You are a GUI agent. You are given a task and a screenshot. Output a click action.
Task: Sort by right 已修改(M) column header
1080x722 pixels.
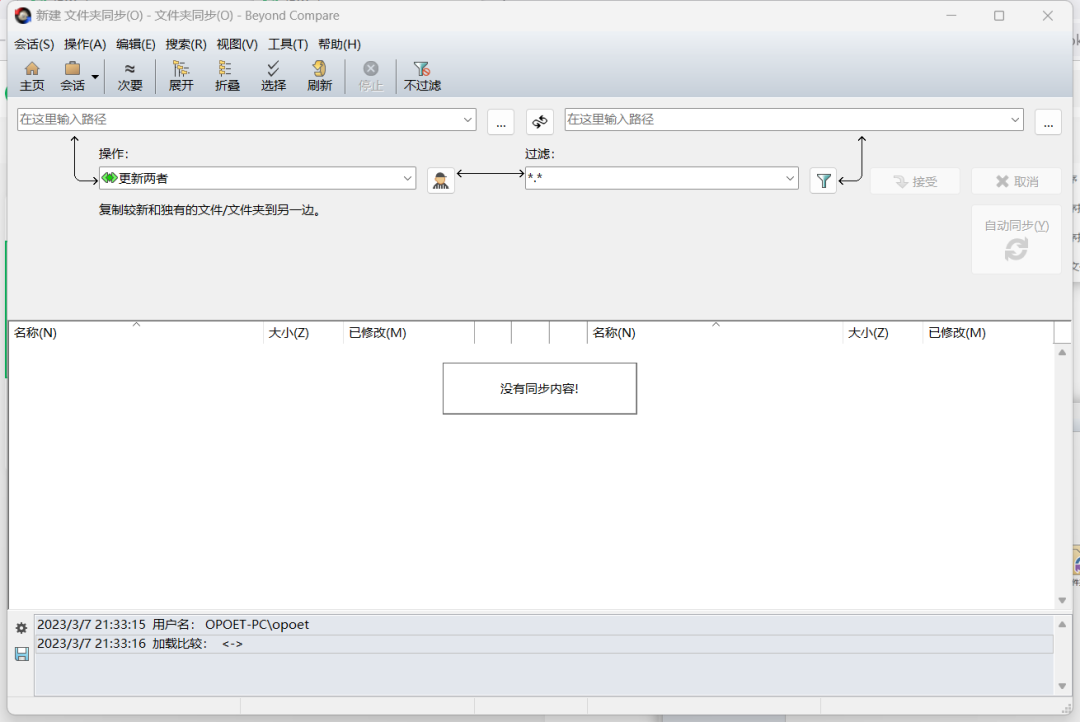988,333
